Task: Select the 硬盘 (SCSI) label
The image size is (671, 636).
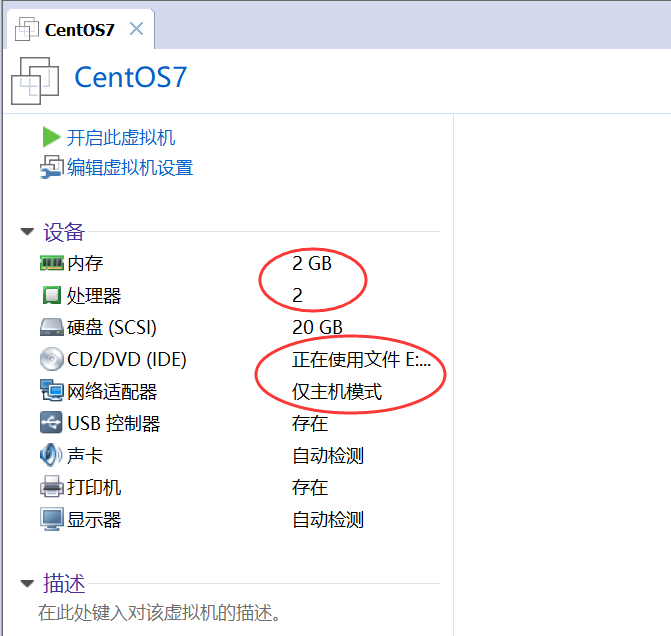Action: (x=112, y=327)
